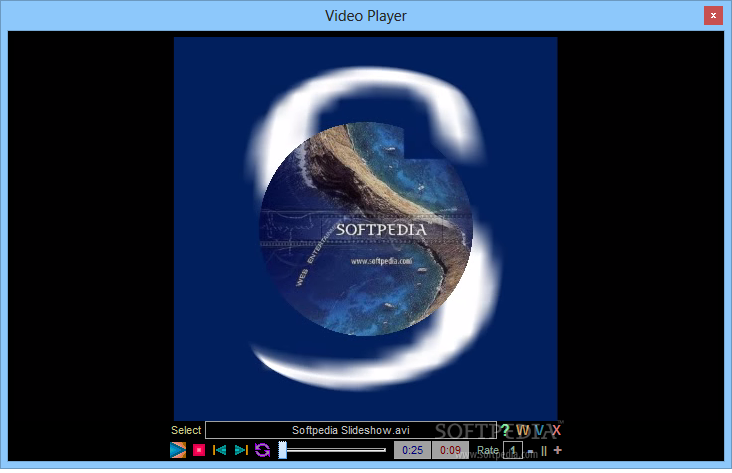Click the Select label to choose a file

coord(186,430)
